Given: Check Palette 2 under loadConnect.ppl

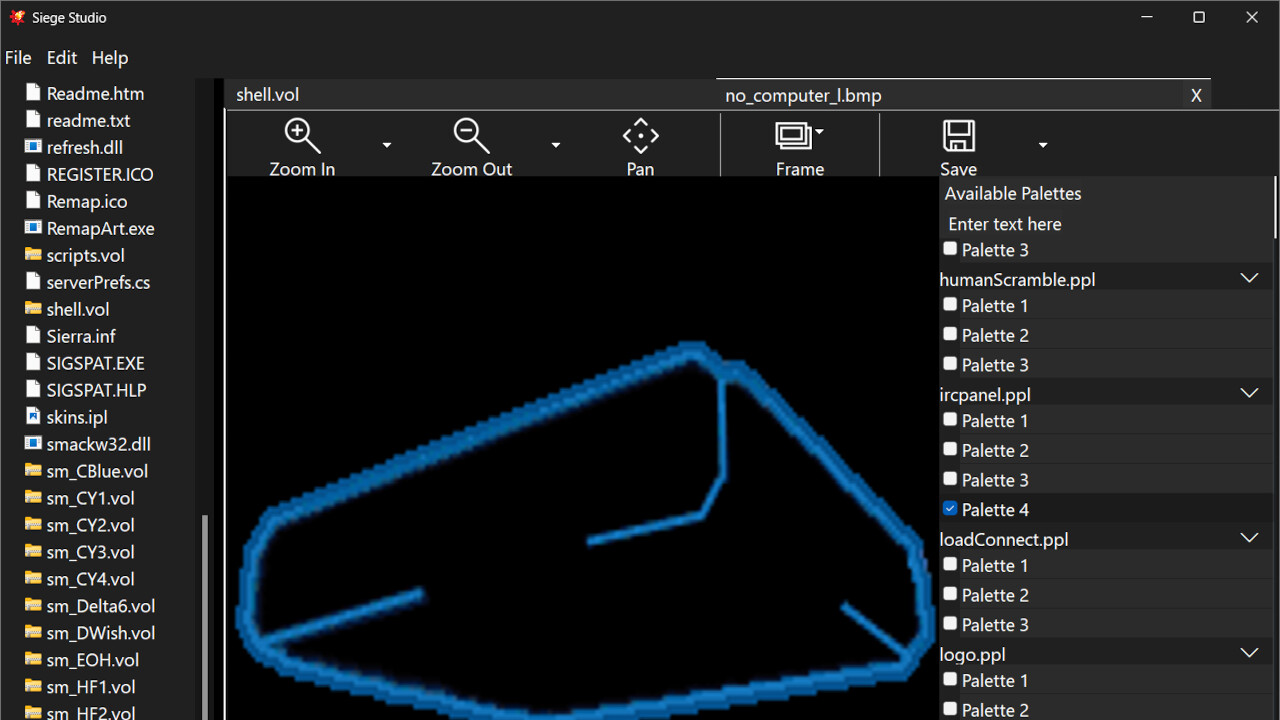Looking at the screenshot, I should click(949, 593).
